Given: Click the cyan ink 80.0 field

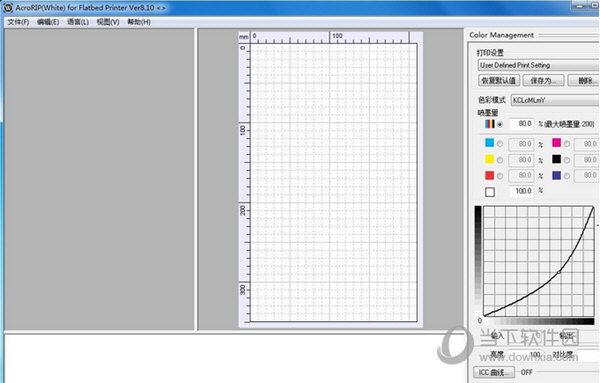Looking at the screenshot, I should [x=521, y=144].
